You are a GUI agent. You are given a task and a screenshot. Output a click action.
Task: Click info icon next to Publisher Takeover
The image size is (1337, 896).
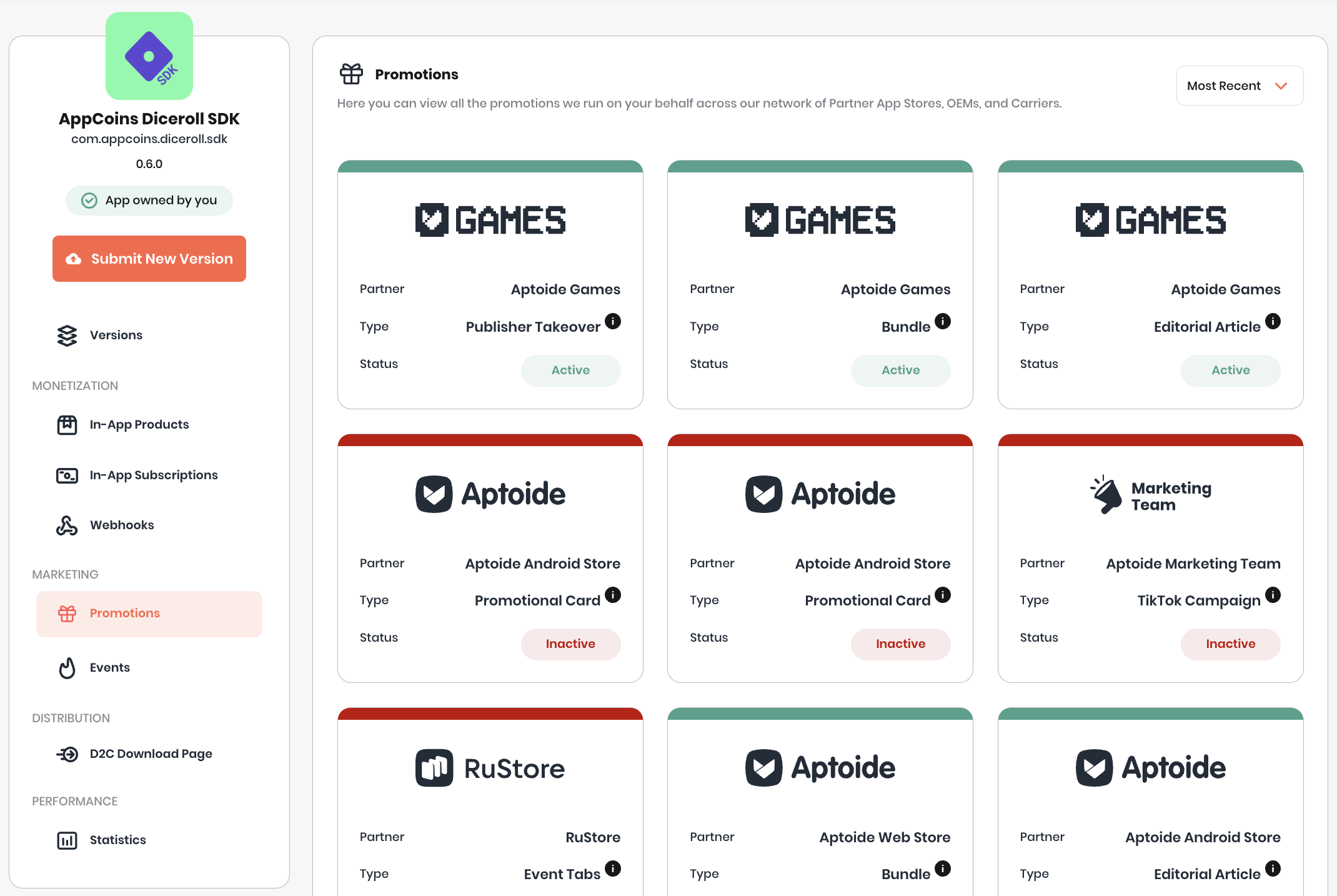click(x=613, y=321)
